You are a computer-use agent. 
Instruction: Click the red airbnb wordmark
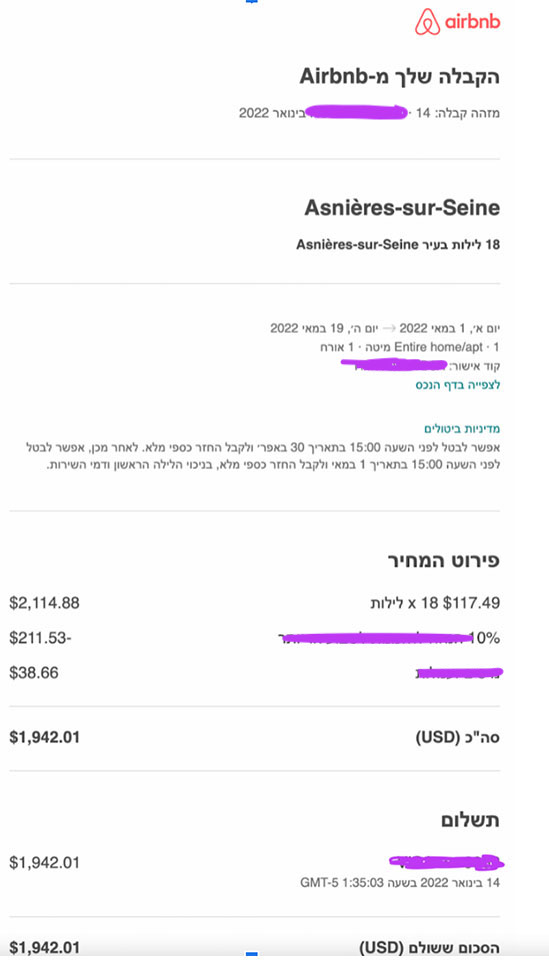[472, 22]
